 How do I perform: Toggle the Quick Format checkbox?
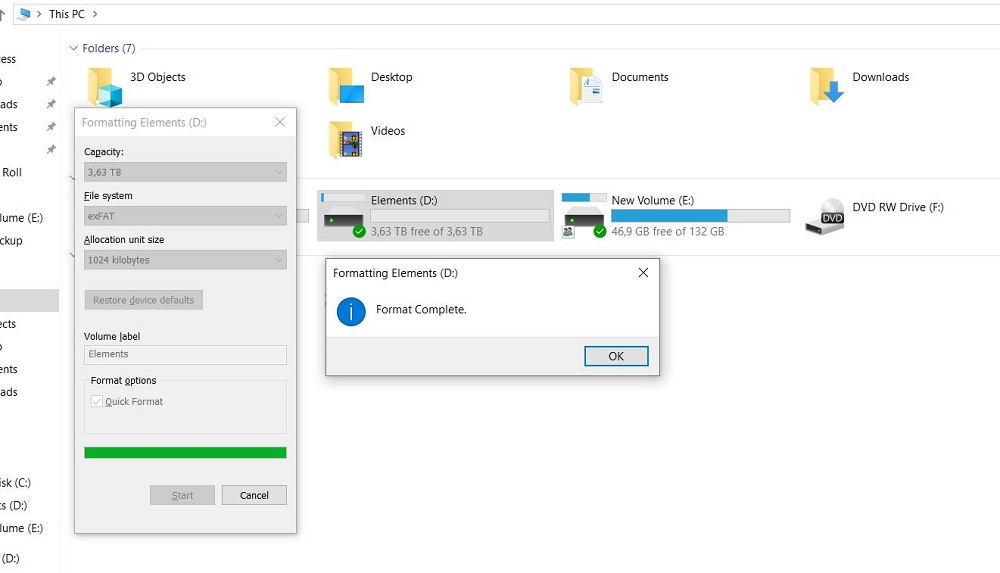click(97, 402)
